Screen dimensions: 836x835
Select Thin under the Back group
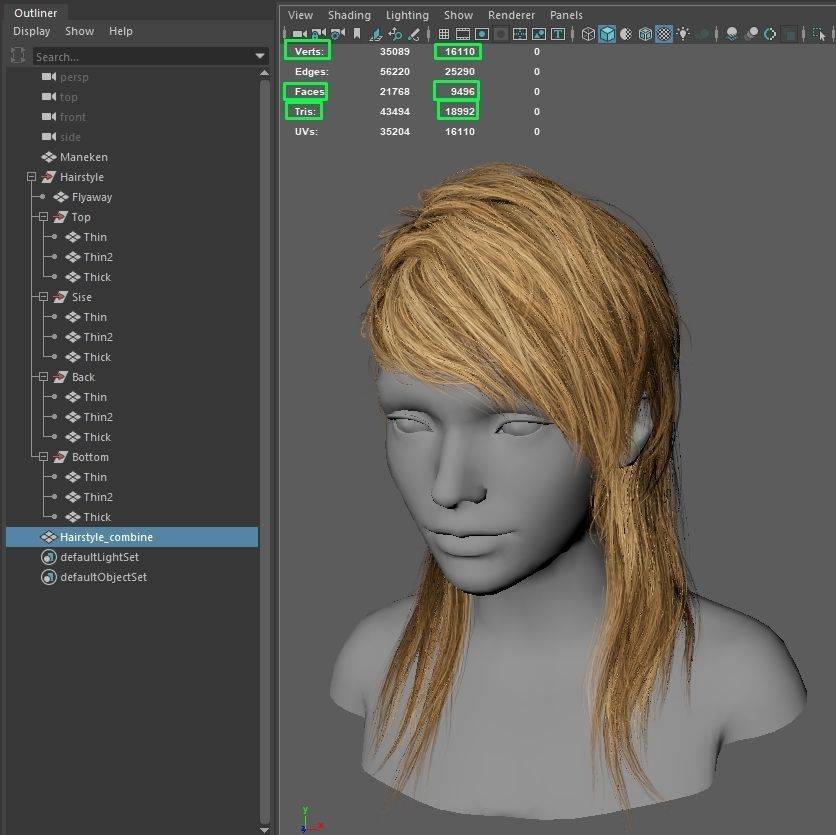point(95,397)
